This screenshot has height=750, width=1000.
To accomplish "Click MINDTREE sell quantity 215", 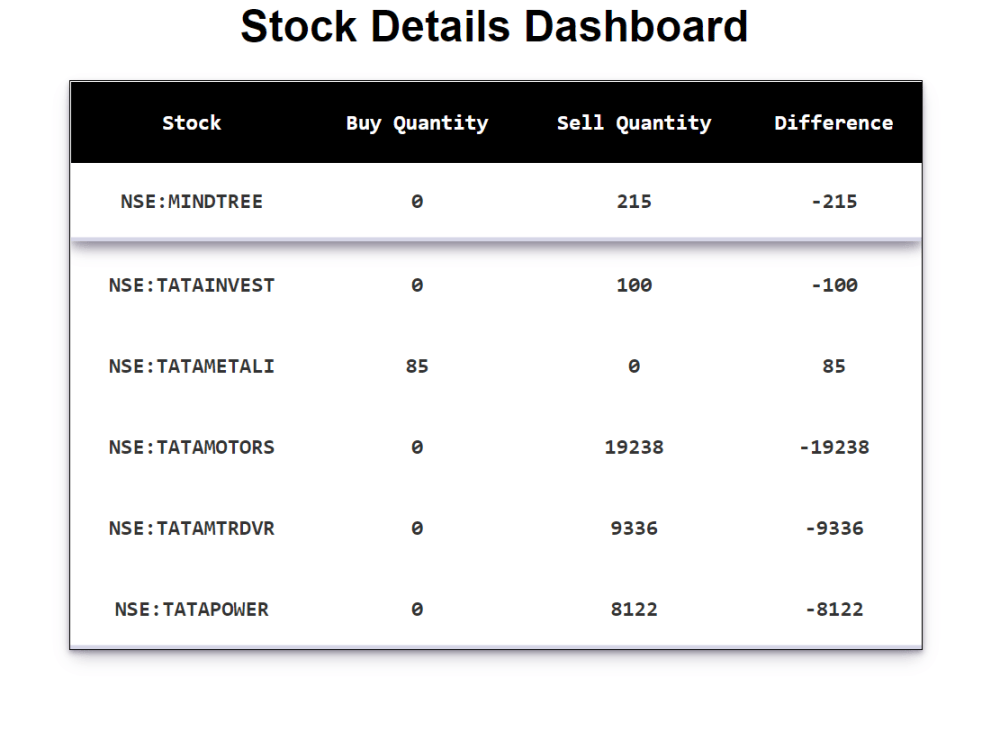I will (634, 202).
